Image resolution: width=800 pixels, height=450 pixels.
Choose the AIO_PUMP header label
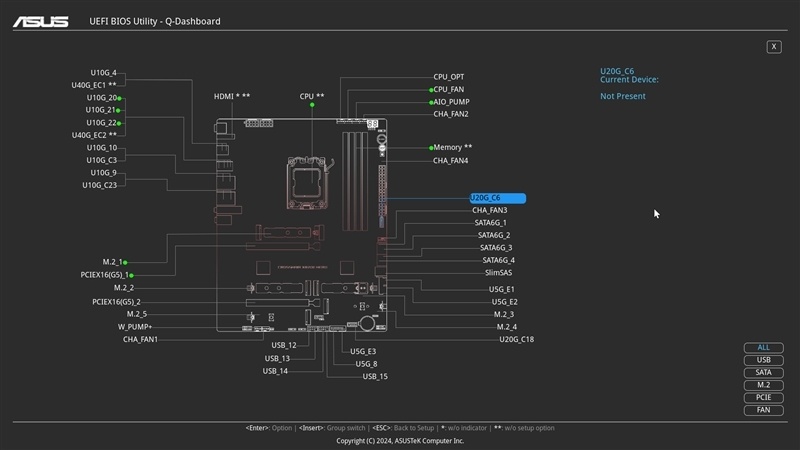(451, 102)
